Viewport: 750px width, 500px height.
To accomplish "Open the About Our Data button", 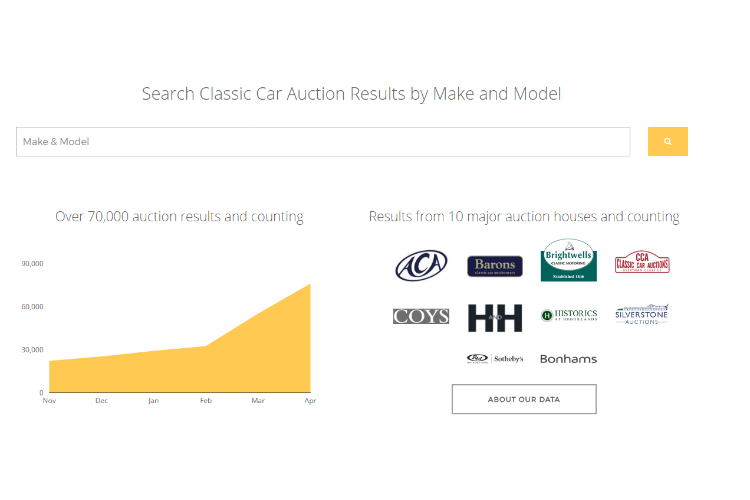I will (x=524, y=399).
